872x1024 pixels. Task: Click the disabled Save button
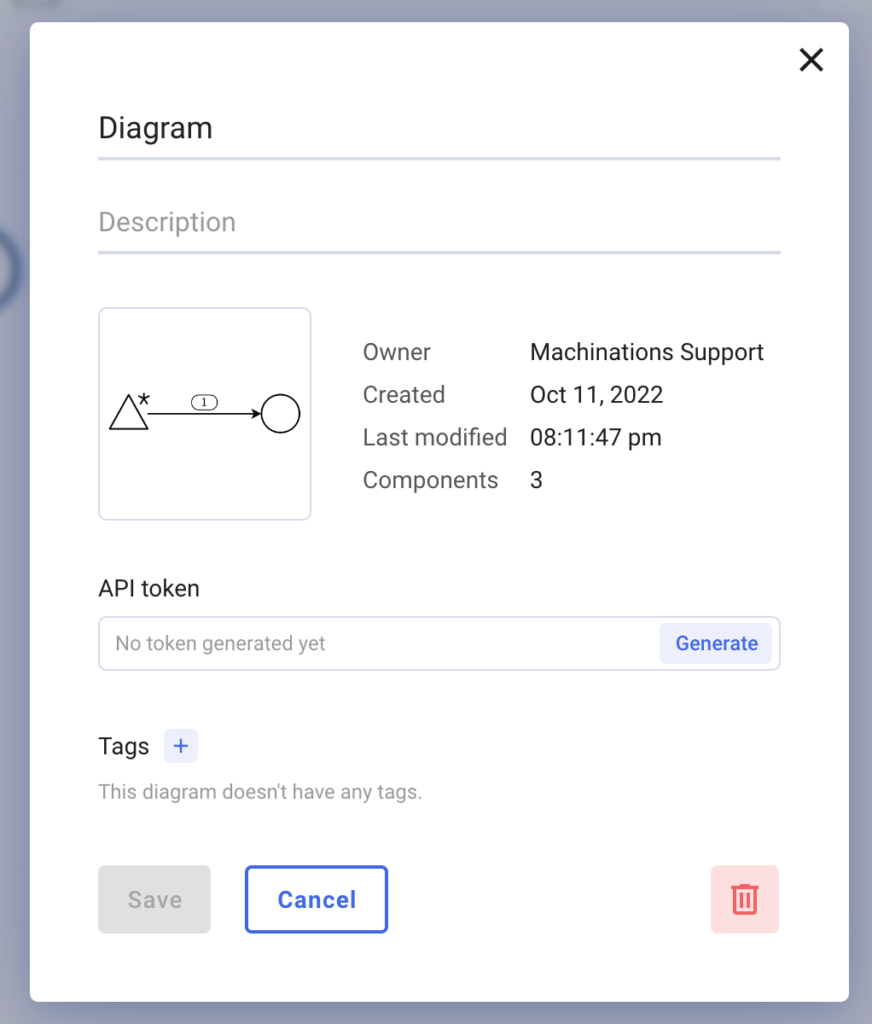[154, 899]
